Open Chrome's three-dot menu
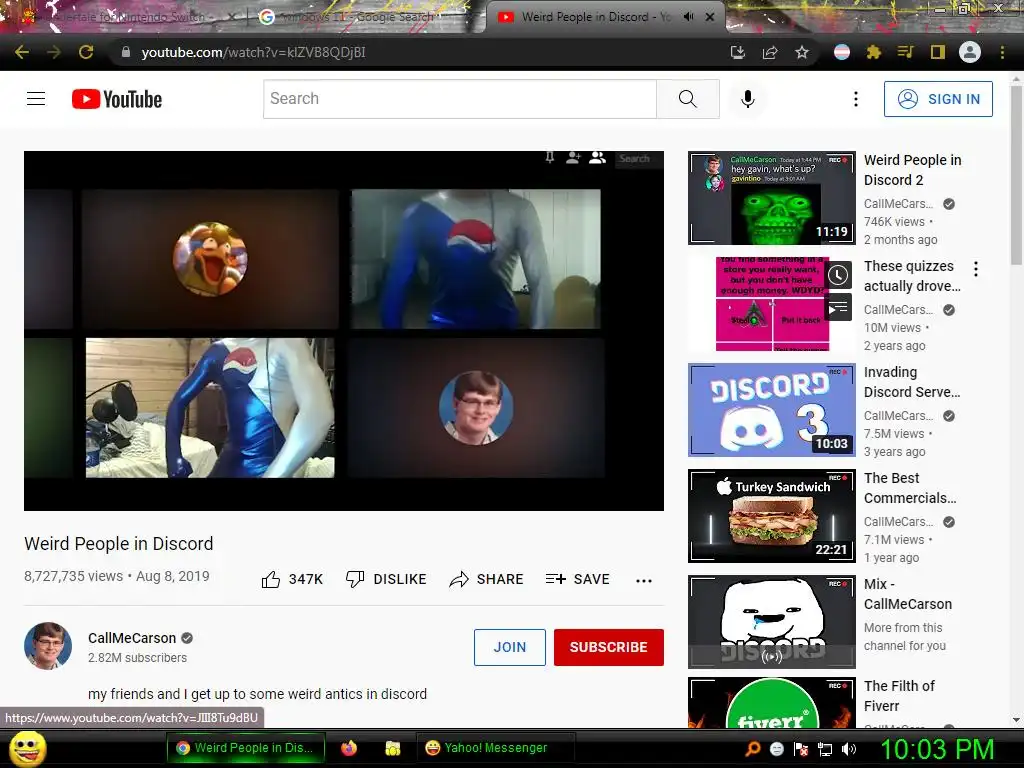This screenshot has width=1024, height=768. pos(1002,52)
